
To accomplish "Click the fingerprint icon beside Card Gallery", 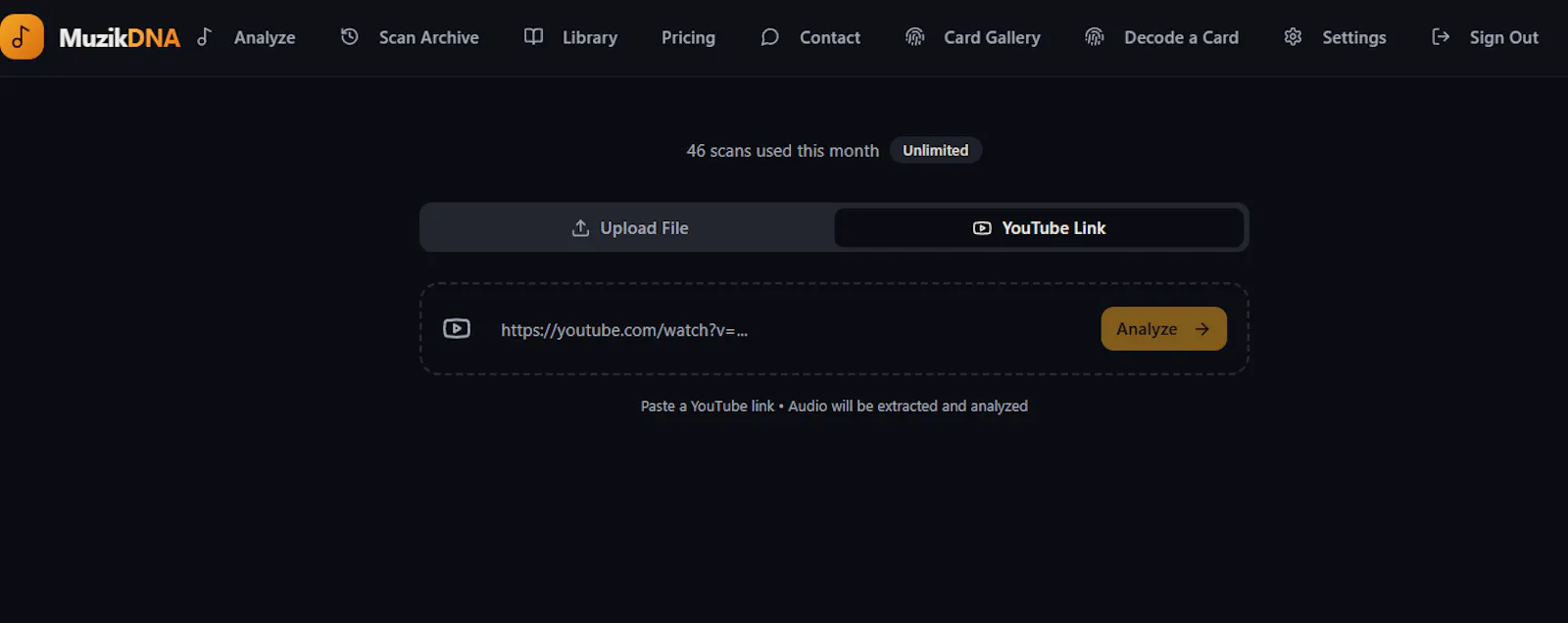I will pos(914,37).
